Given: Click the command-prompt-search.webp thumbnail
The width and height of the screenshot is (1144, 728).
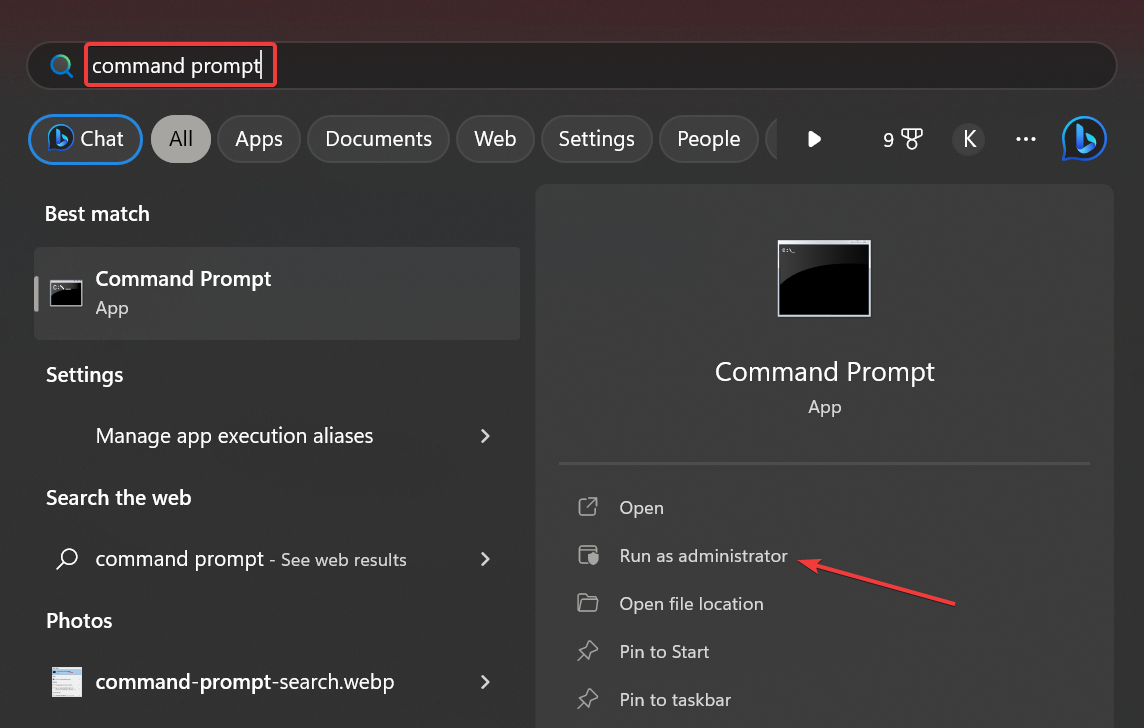Looking at the screenshot, I should [67, 682].
